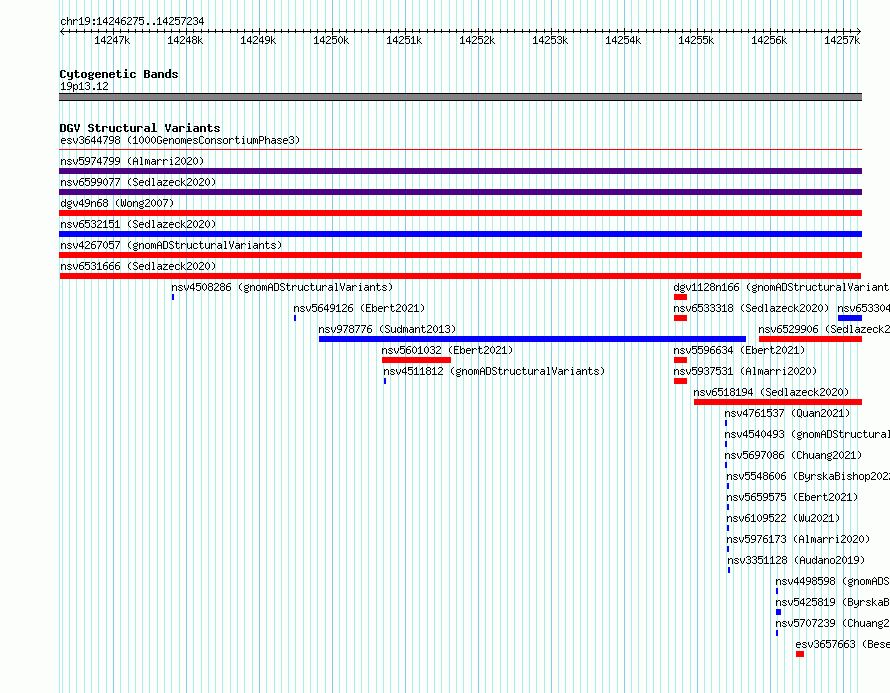Click the nsv5697086 Chuang2021 label
Screen dimensions: 890x693
(x=794, y=455)
